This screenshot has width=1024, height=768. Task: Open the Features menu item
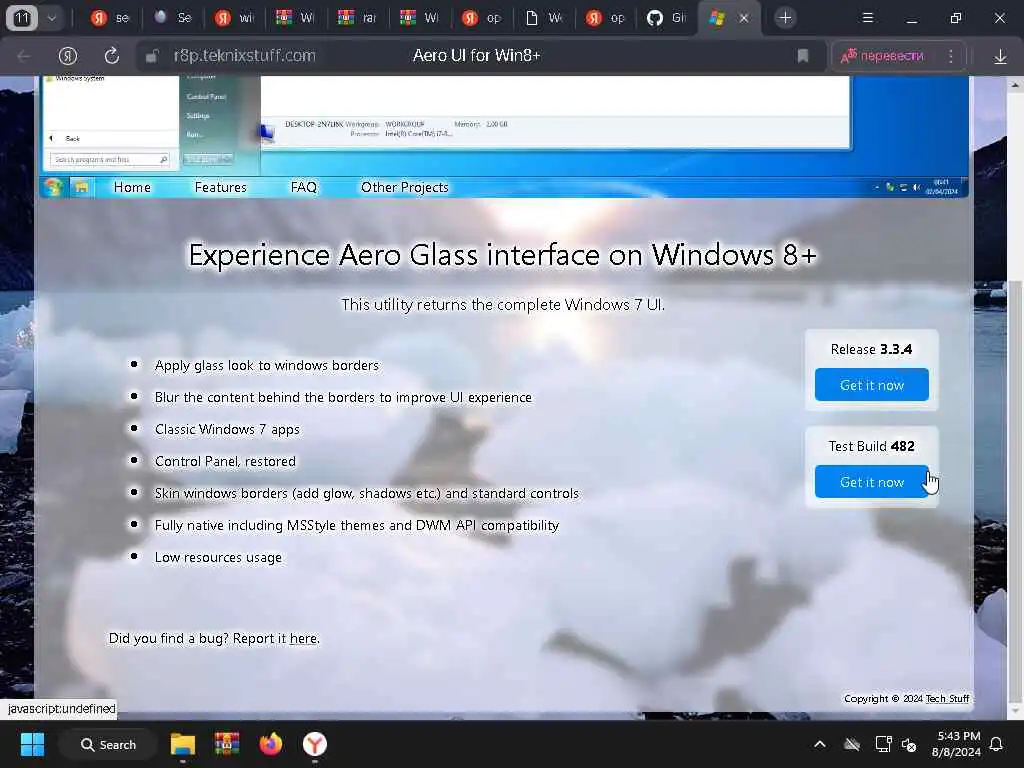click(221, 187)
